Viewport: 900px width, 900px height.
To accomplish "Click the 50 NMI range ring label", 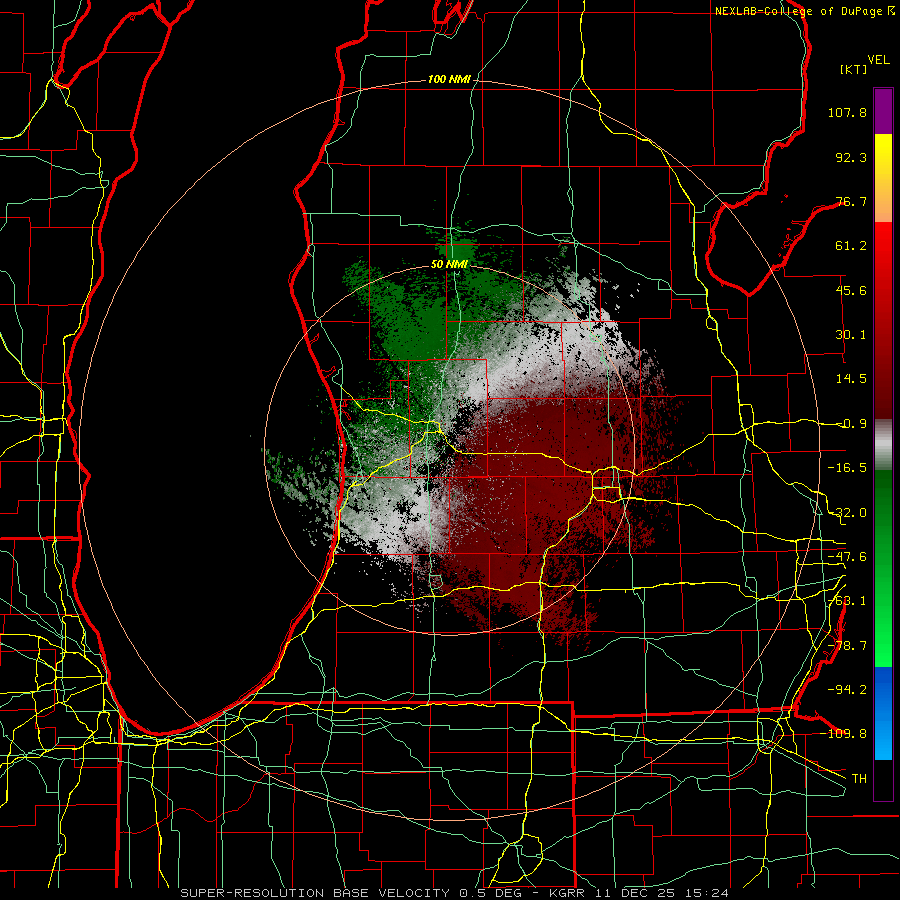I will [x=449, y=265].
